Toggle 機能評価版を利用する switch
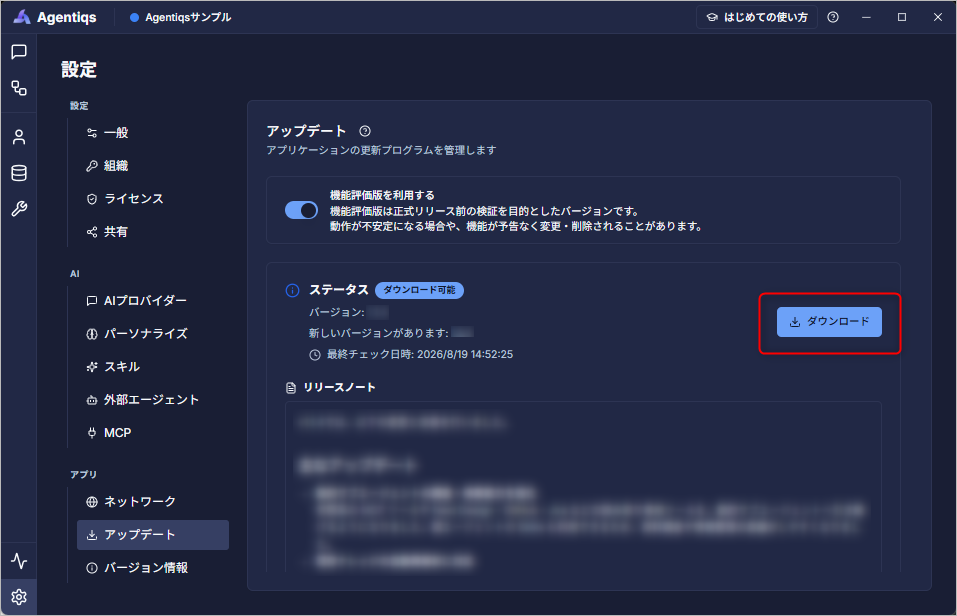This screenshot has width=957, height=616. coord(302,211)
